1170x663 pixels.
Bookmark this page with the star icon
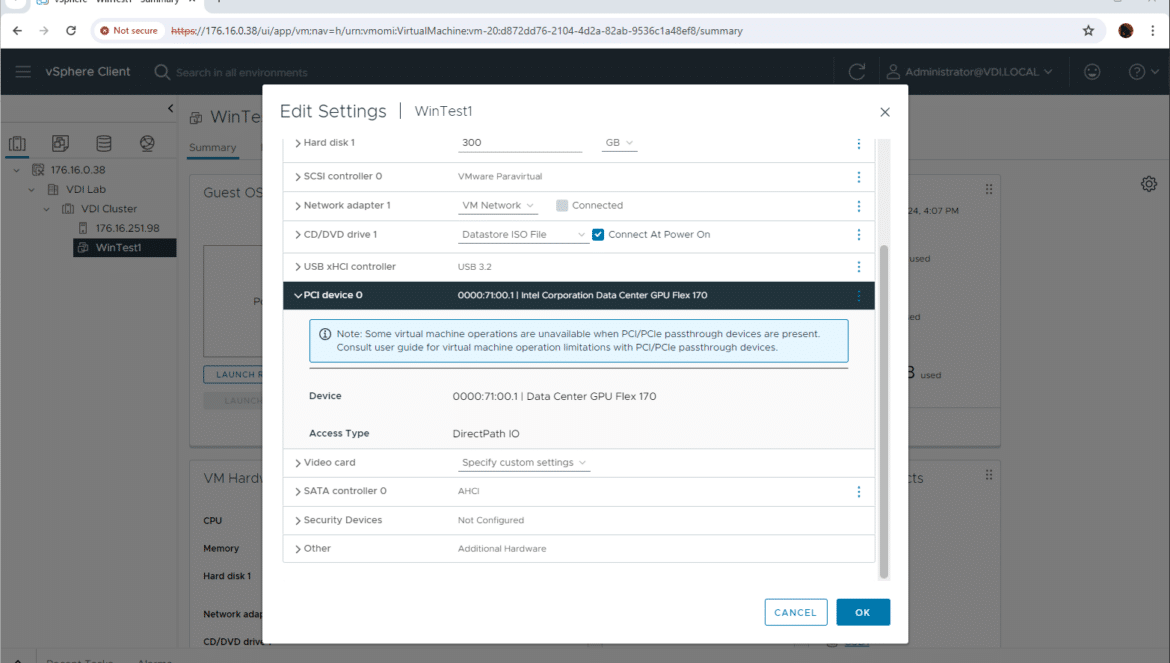[1089, 31]
